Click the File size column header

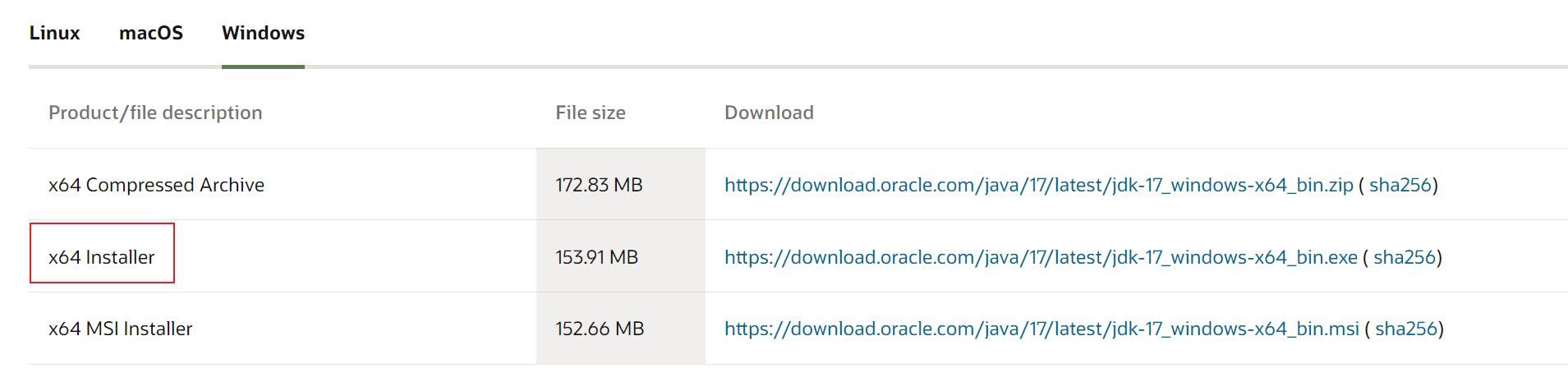click(591, 113)
